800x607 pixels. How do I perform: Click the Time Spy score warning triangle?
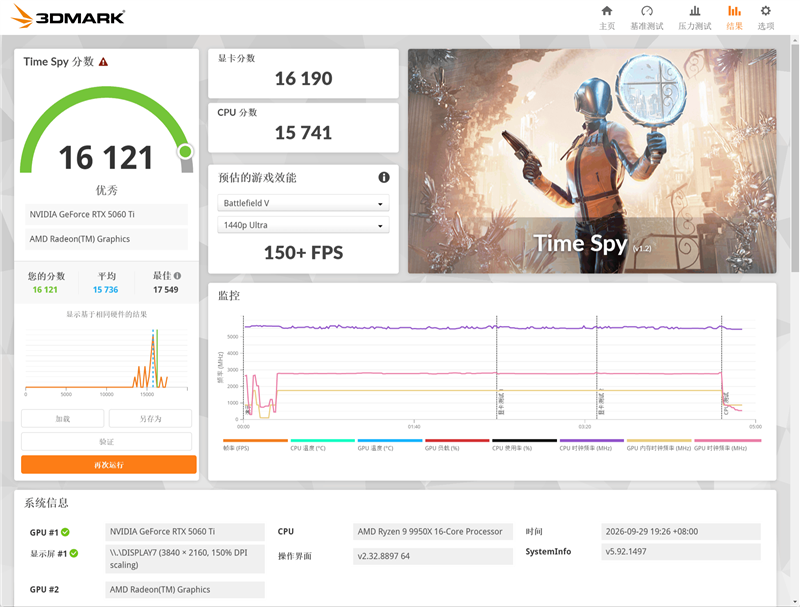(x=104, y=62)
